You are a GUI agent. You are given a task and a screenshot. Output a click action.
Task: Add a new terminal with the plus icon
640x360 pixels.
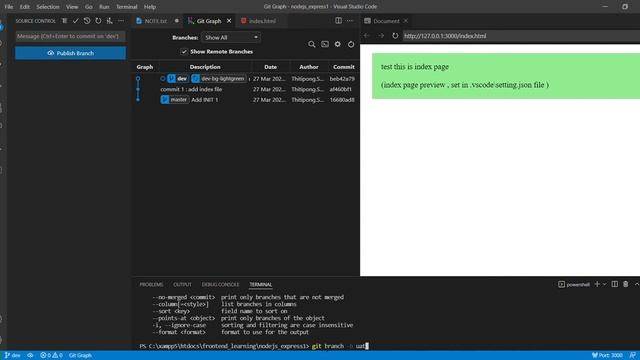[597, 284]
